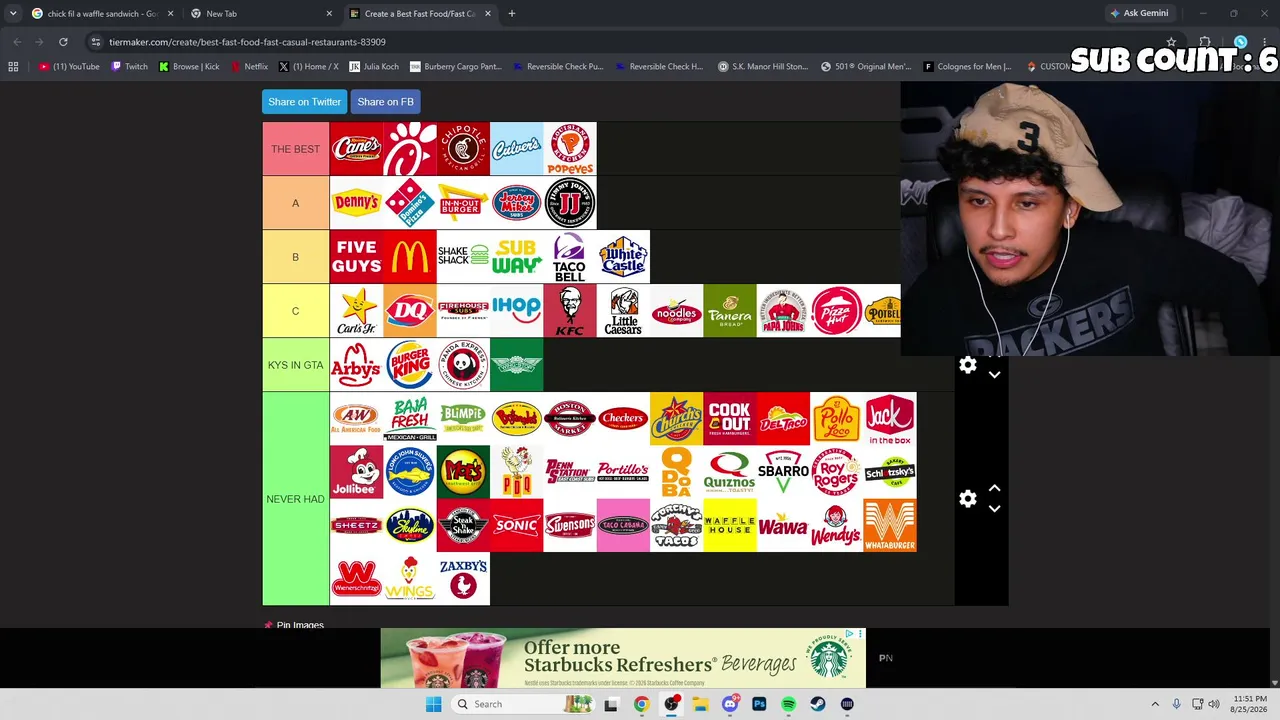Open network settings from the system tray
Viewport: 1280px width, 720px height.
coord(1197,704)
